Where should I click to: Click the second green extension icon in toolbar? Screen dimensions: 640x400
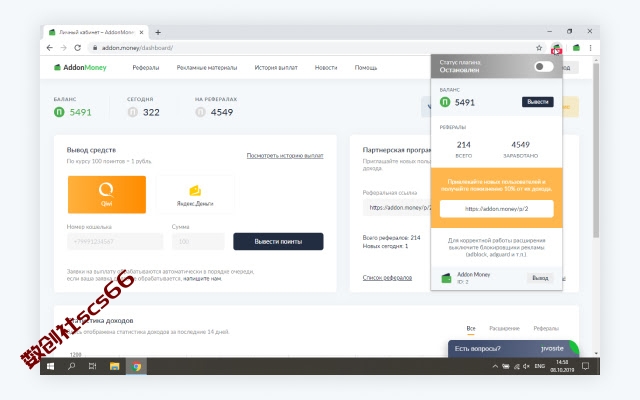pyautogui.click(x=576, y=48)
